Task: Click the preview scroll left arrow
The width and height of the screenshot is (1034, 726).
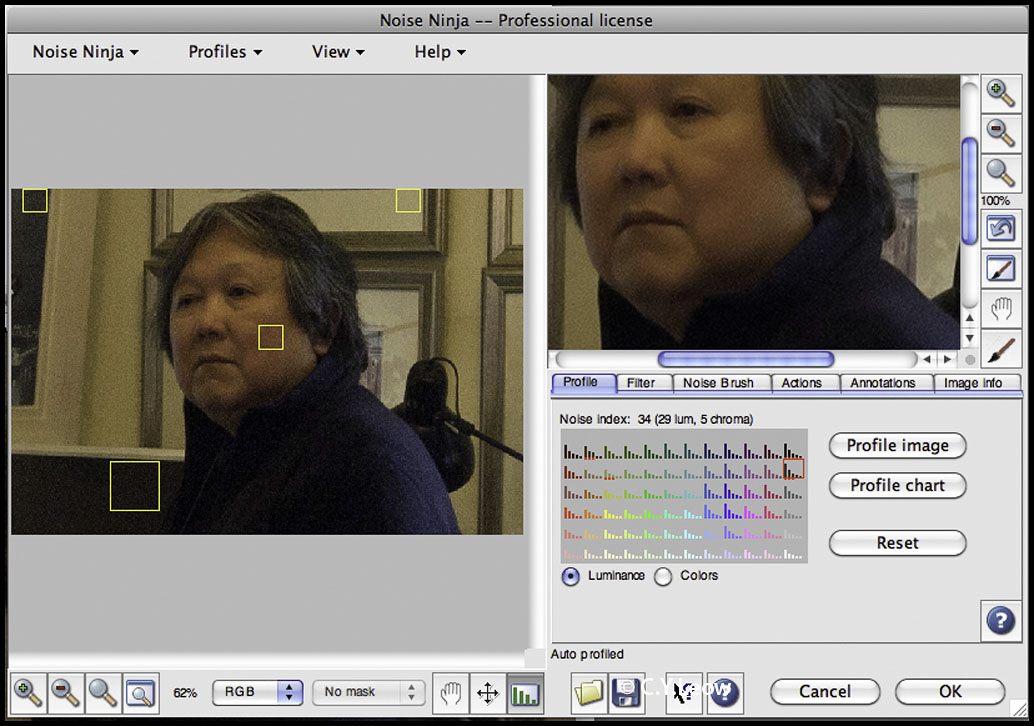Action: point(927,359)
